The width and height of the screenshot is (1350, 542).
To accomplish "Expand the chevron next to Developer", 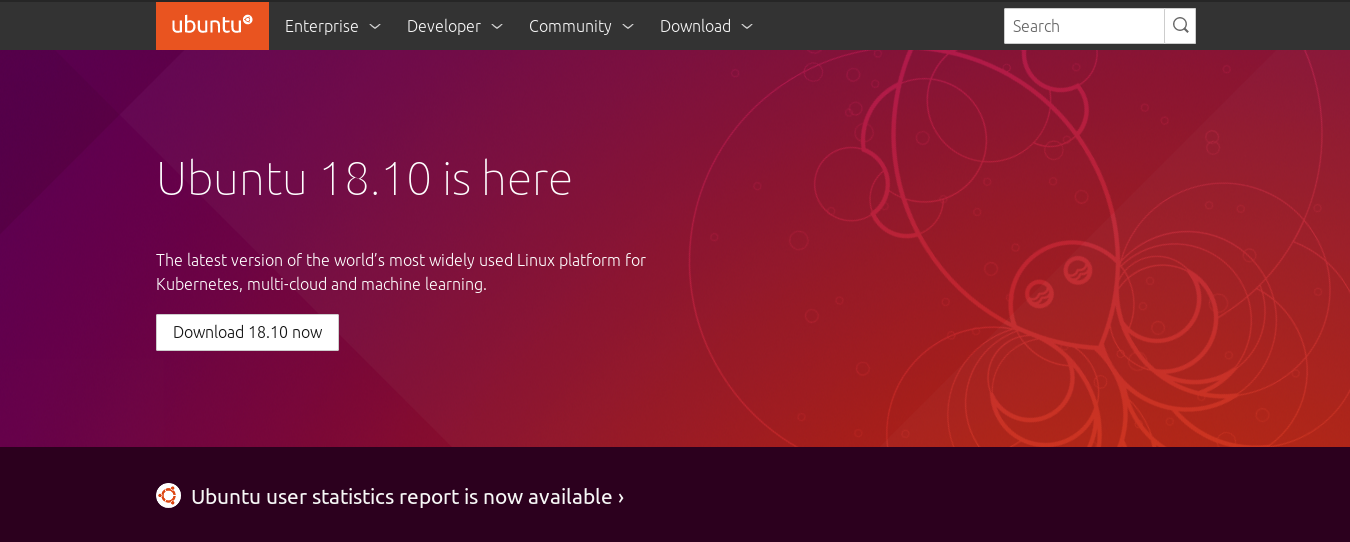I will click(497, 27).
